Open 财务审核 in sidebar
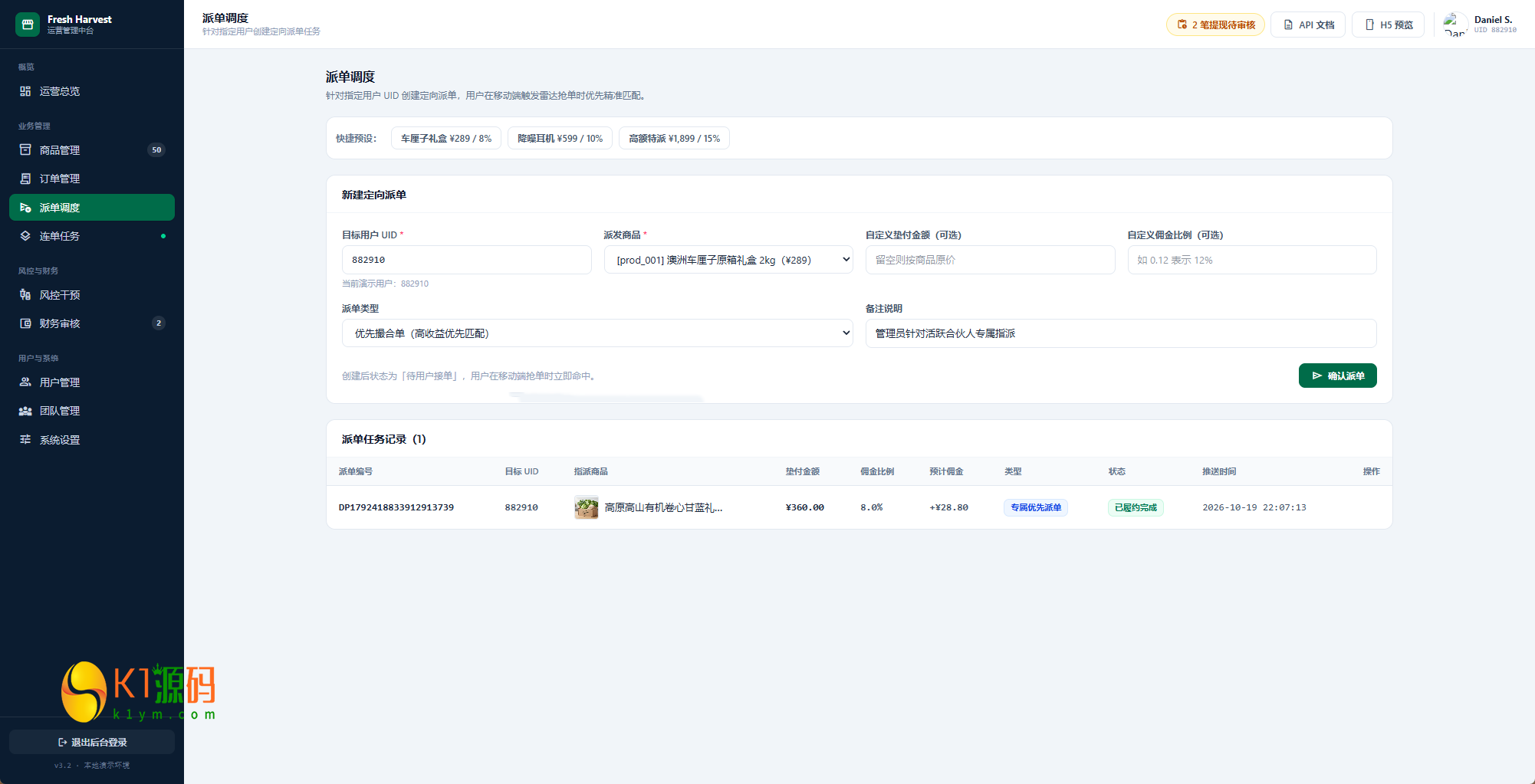The width and height of the screenshot is (1535, 784). 92,323
